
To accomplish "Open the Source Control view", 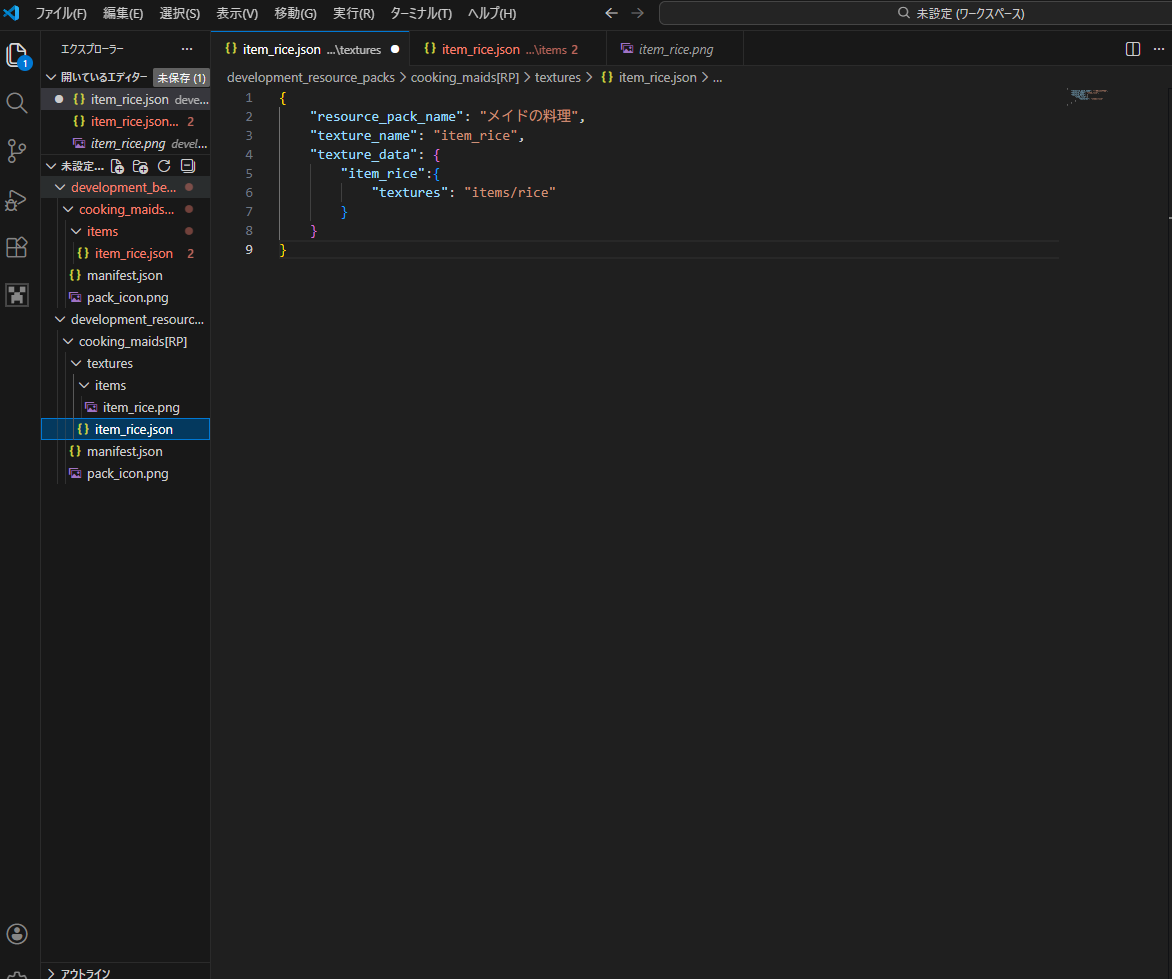I will [17, 151].
